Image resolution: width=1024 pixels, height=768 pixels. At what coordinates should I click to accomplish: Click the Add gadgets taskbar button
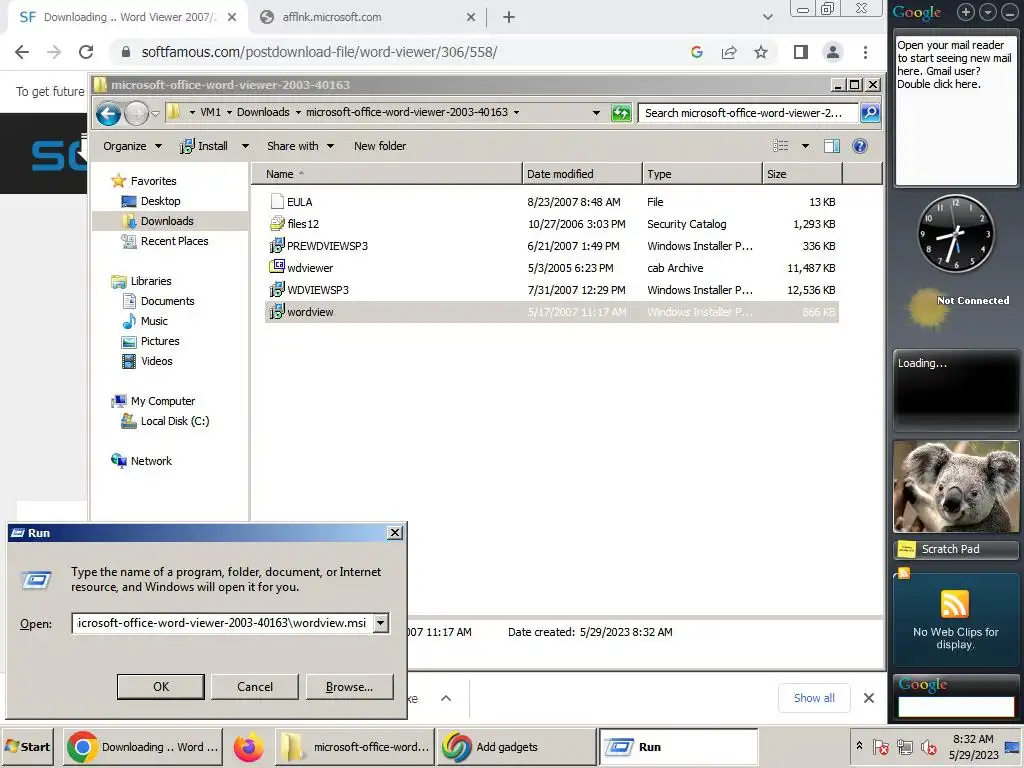click(516, 747)
